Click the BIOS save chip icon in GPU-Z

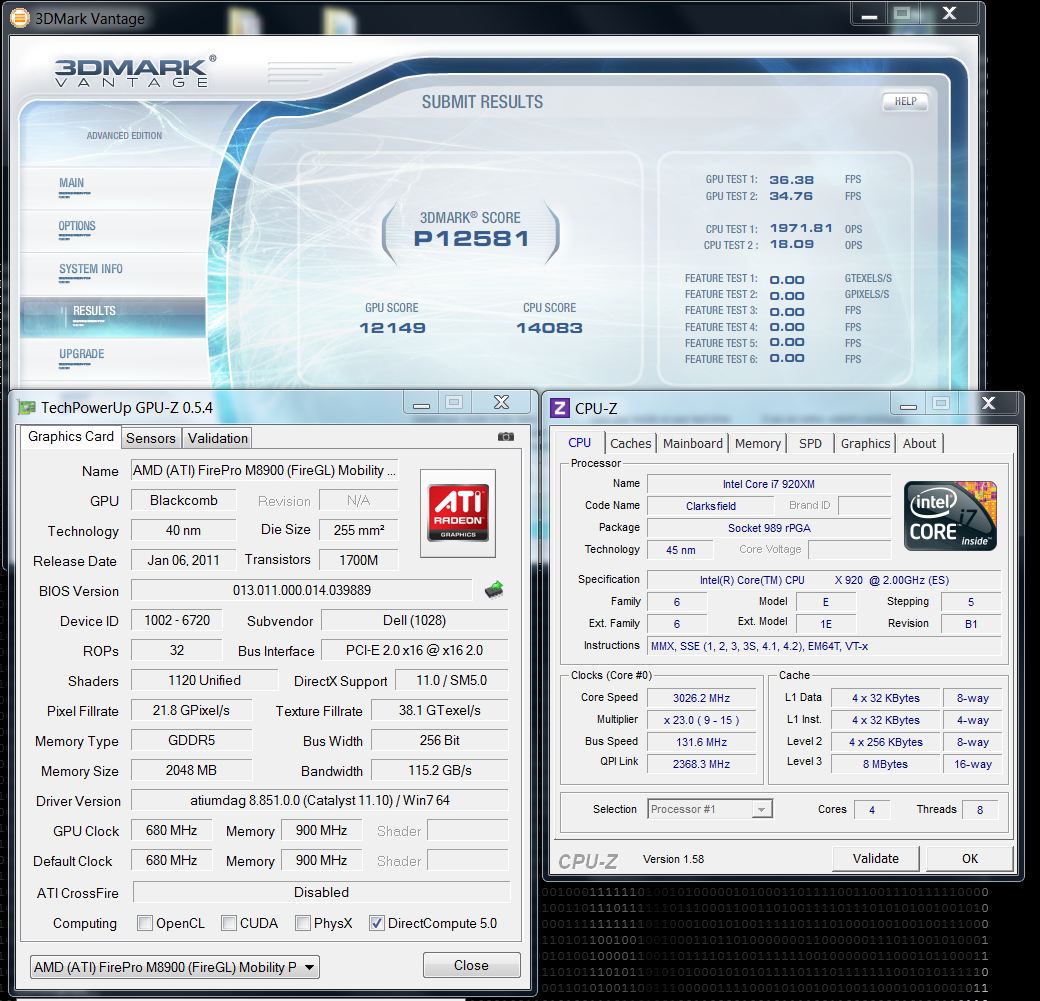point(494,589)
